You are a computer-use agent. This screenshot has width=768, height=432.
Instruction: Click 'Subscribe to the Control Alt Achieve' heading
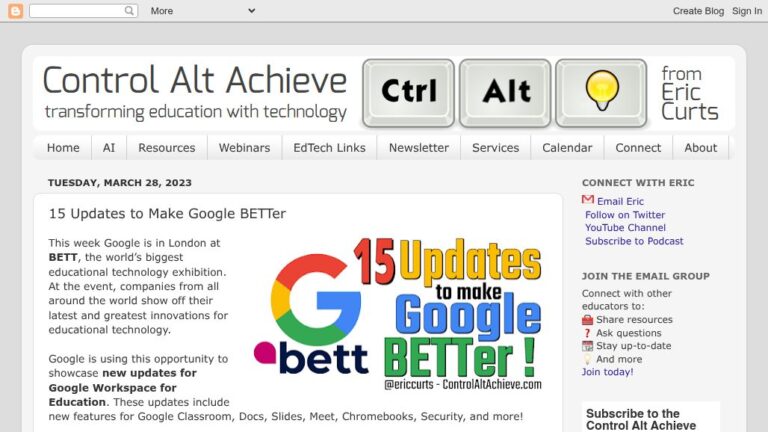tap(641, 420)
